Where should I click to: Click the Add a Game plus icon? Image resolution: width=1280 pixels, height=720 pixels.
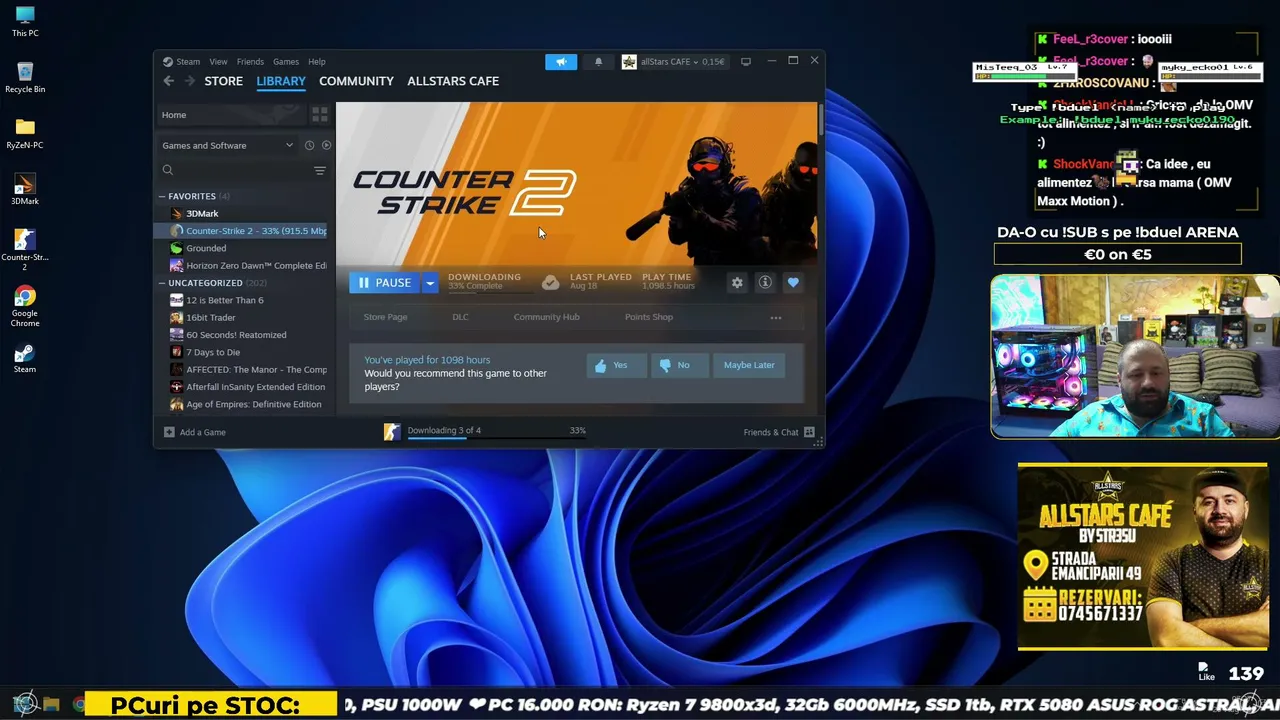pyautogui.click(x=169, y=432)
